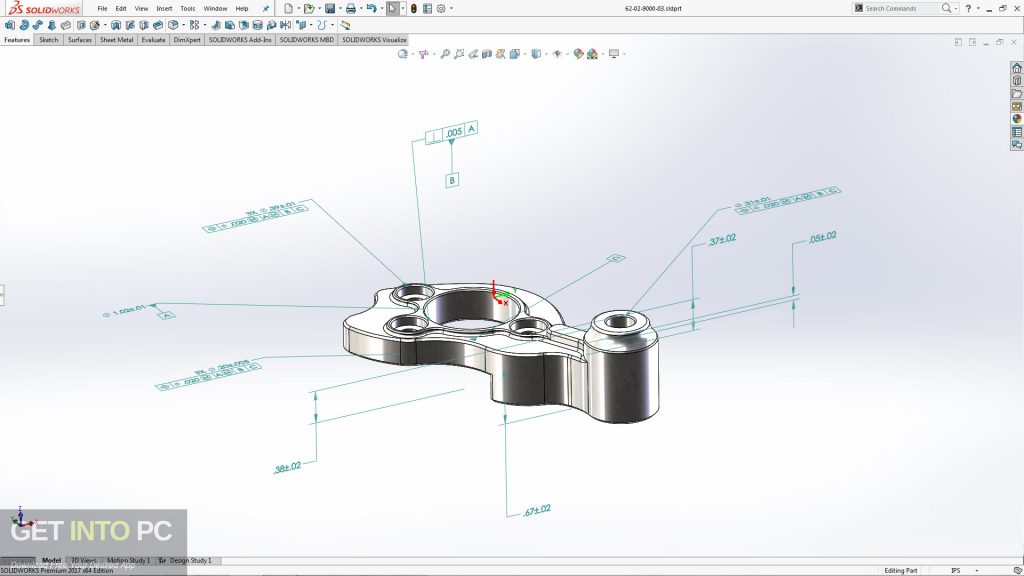
Task: Open the File menu
Action: [102, 8]
